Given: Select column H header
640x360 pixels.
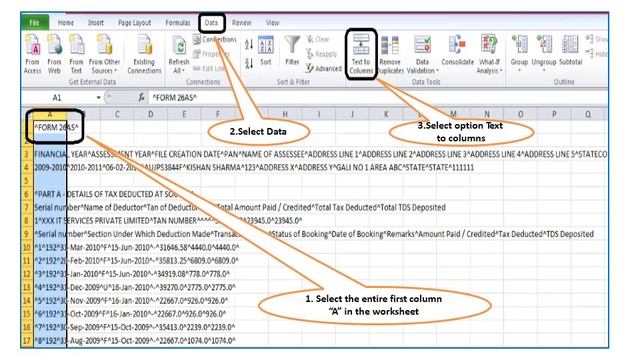Looking at the screenshot, I should [285, 114].
